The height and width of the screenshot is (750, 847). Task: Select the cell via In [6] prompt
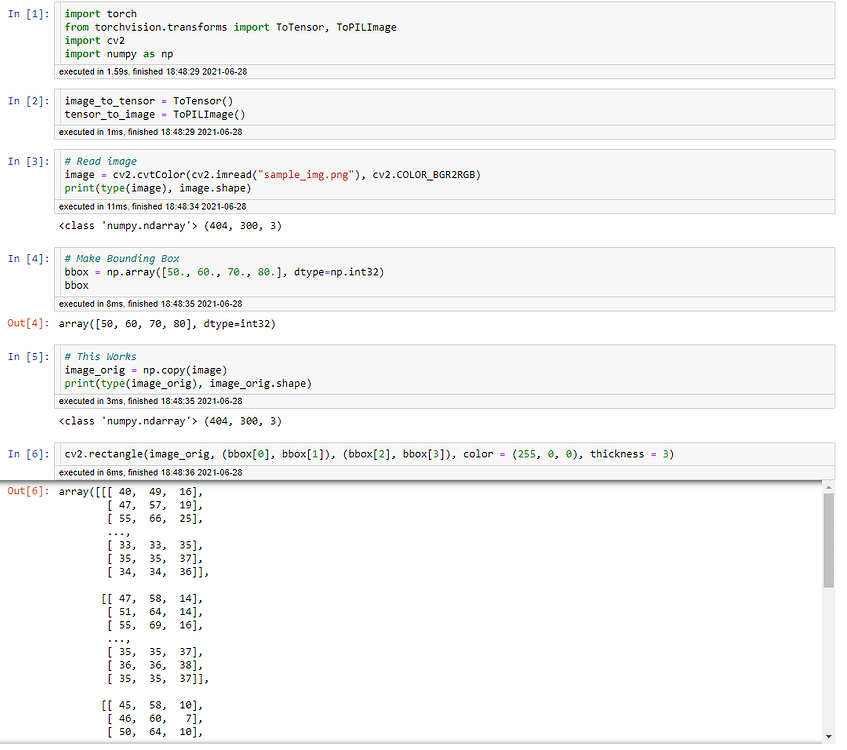[x=28, y=454]
